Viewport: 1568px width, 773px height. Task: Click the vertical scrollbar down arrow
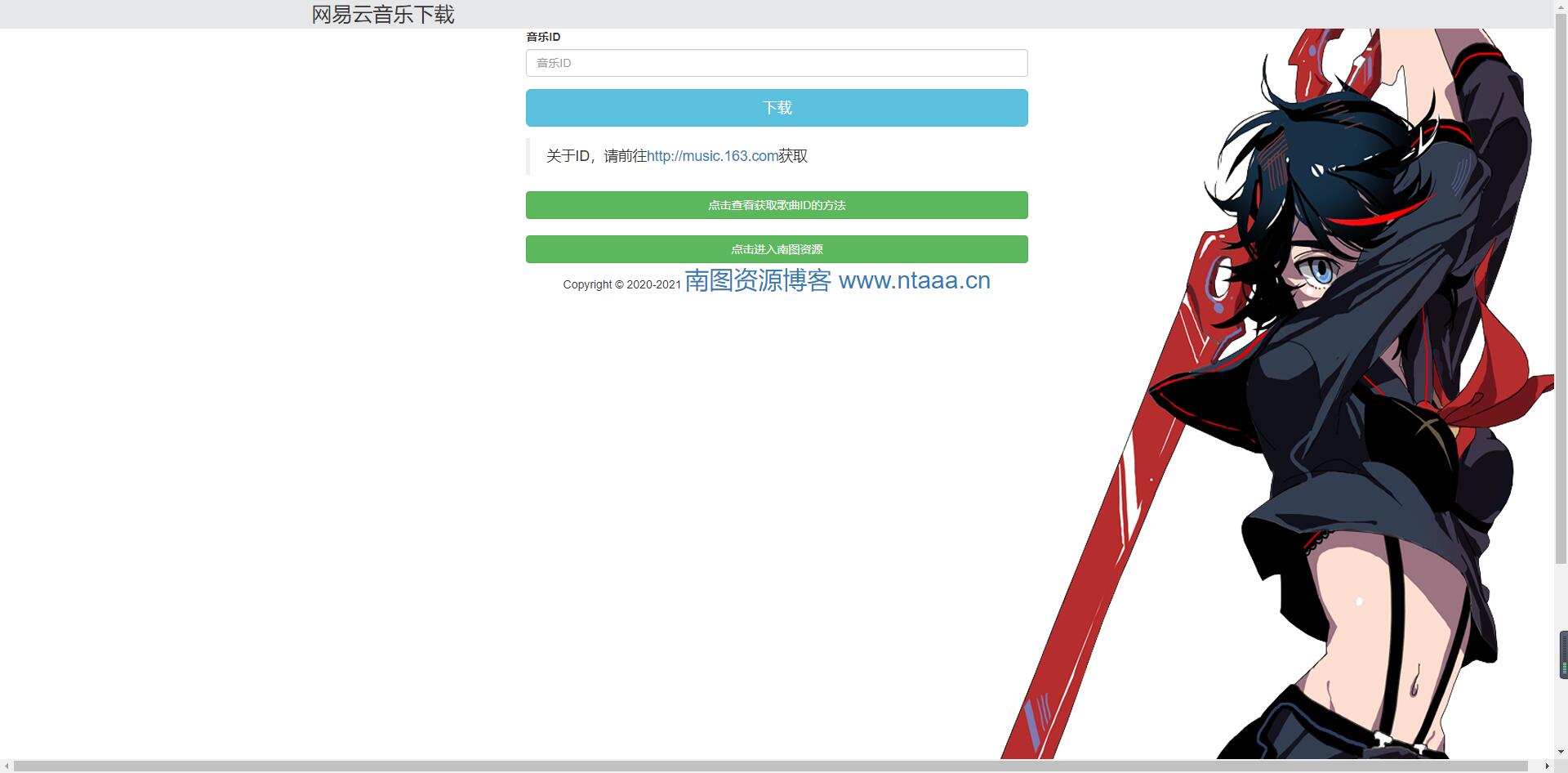(1561, 753)
